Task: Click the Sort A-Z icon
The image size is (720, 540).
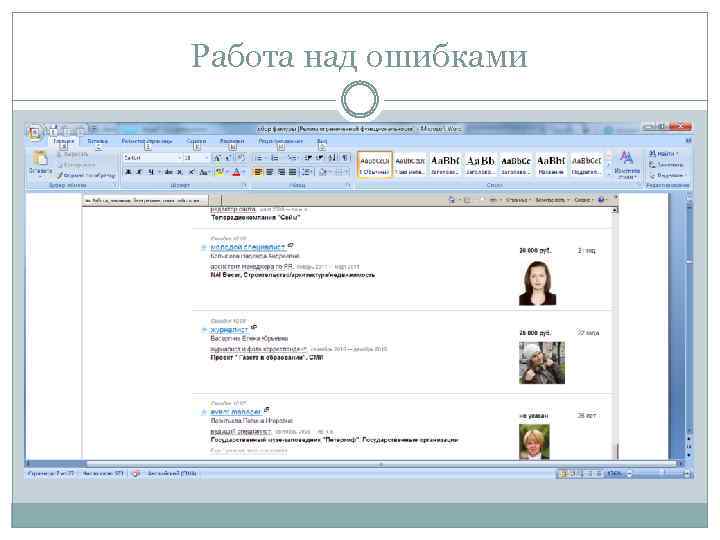Action: click(x=332, y=158)
